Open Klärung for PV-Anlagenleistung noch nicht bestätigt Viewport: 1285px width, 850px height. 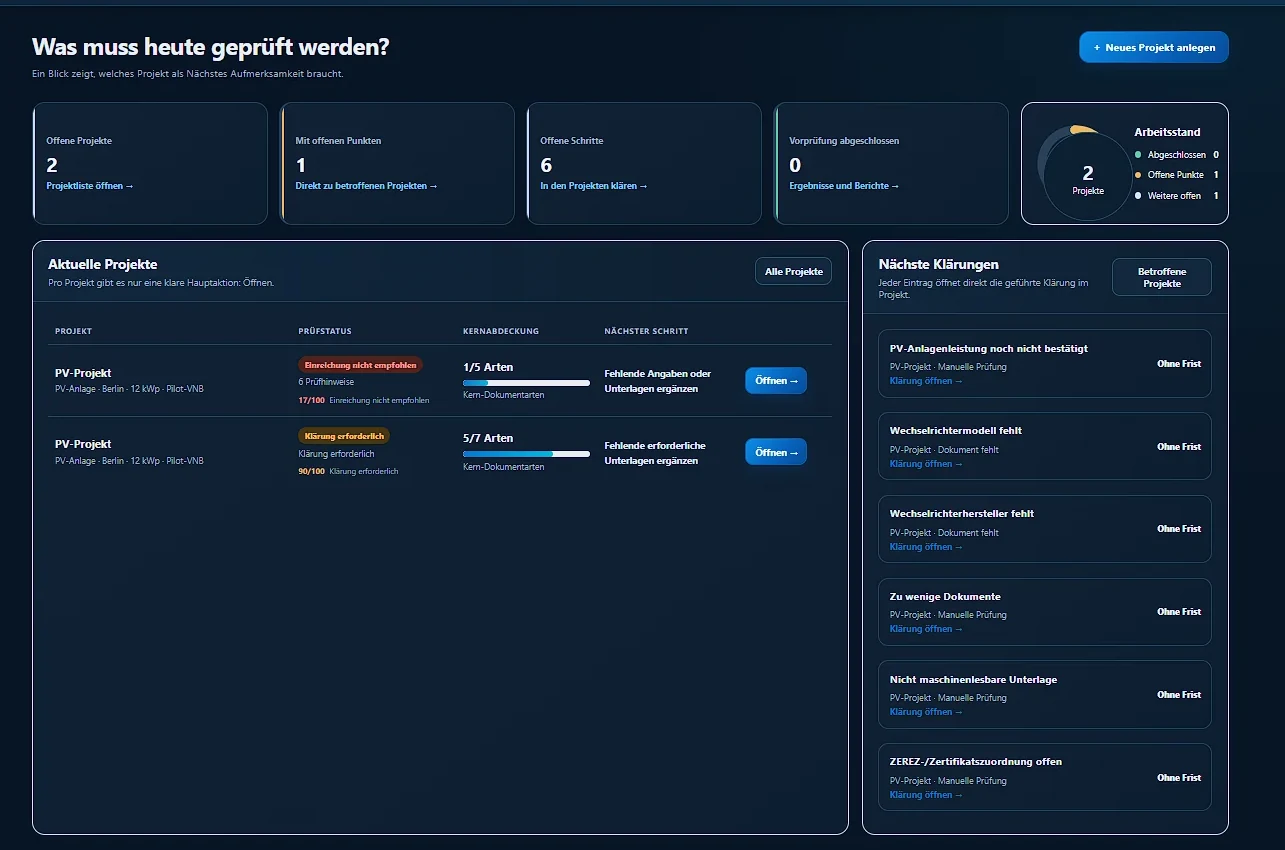tap(926, 381)
